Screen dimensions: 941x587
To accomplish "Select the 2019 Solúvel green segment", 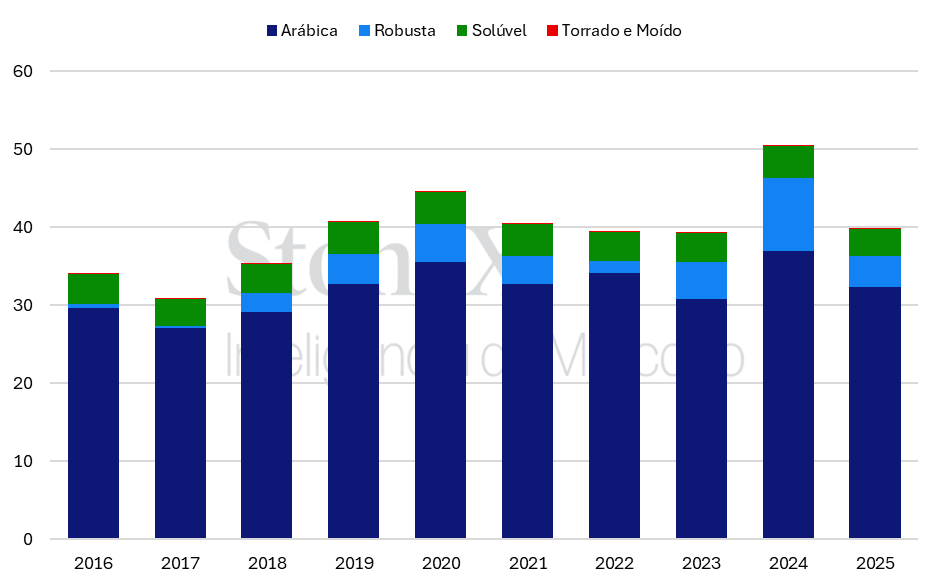I will pyautogui.click(x=353, y=238).
